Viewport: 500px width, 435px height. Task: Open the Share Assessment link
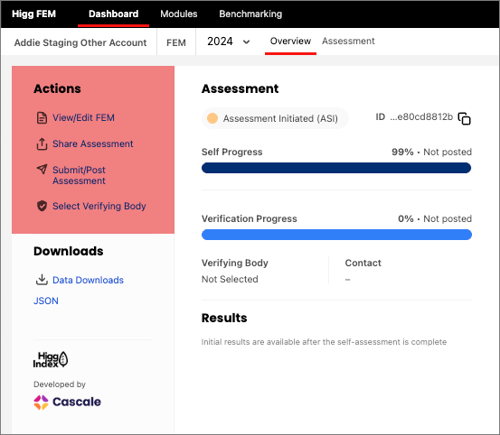(93, 144)
